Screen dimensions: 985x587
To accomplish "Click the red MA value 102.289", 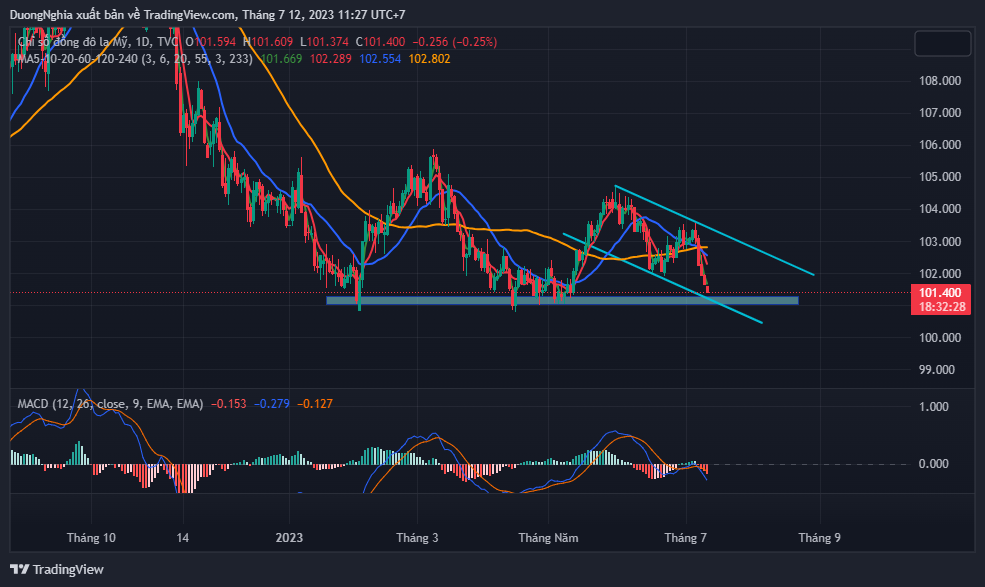I will coord(330,59).
